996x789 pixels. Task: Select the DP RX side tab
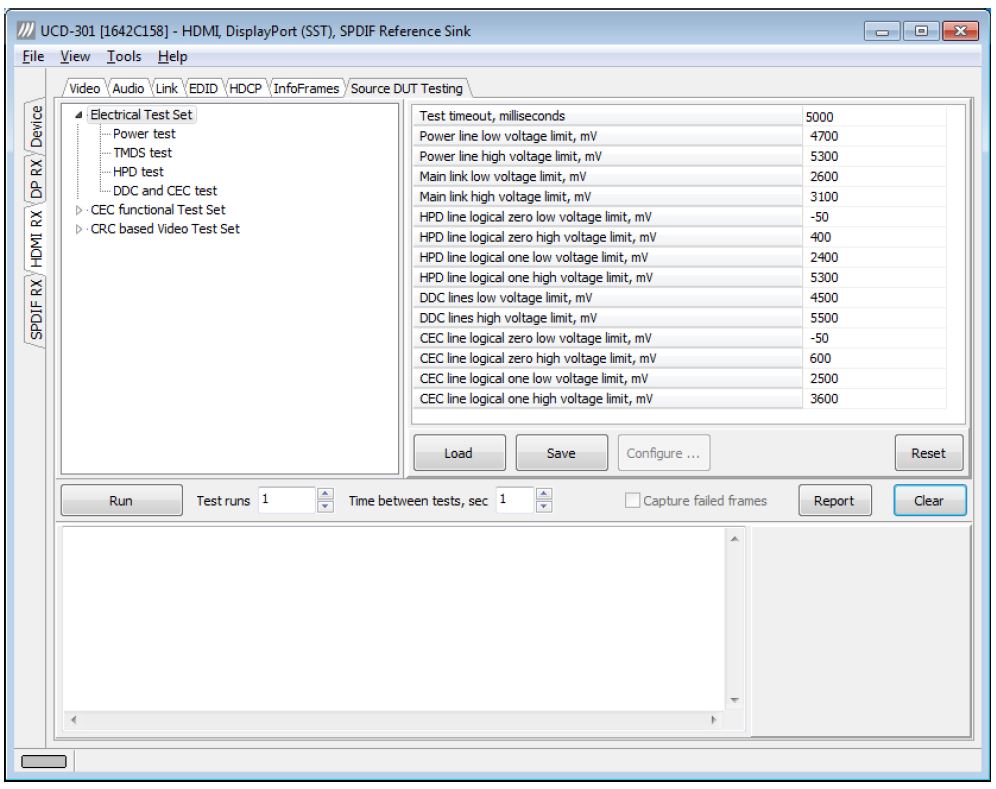pyautogui.click(x=36, y=179)
